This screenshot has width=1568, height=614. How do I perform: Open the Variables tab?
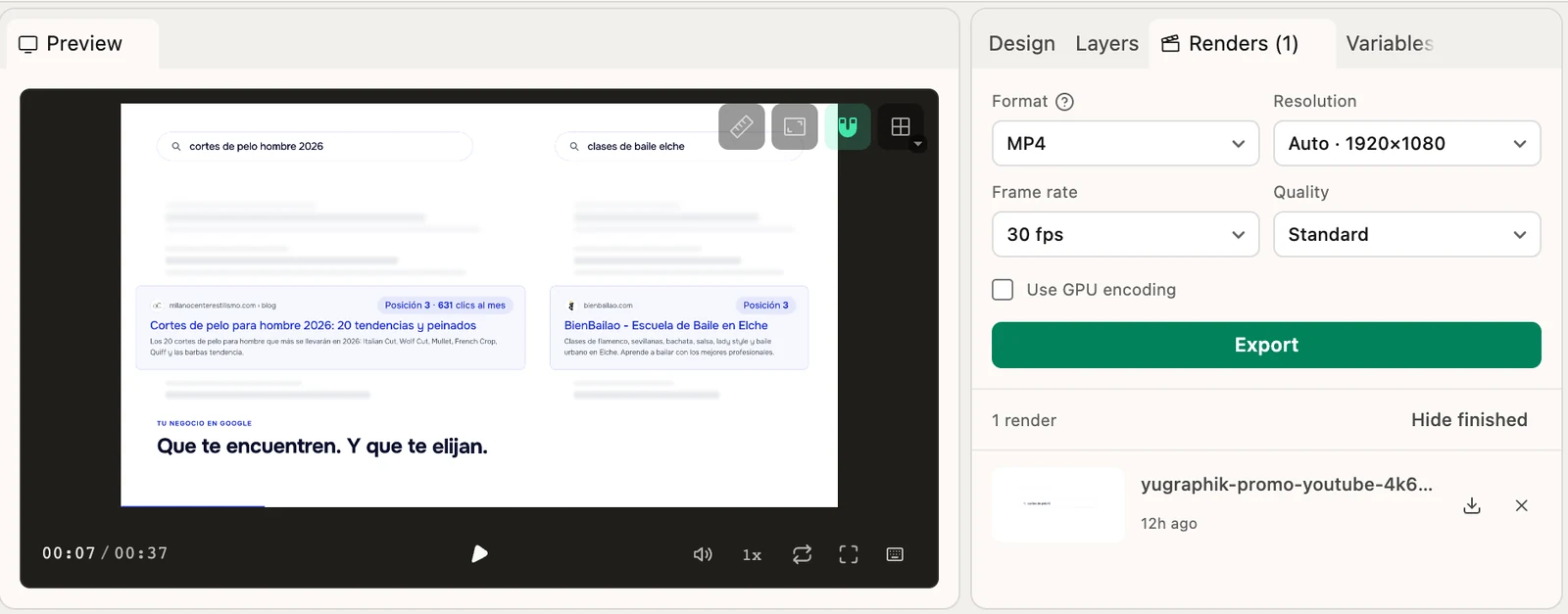click(x=1390, y=43)
